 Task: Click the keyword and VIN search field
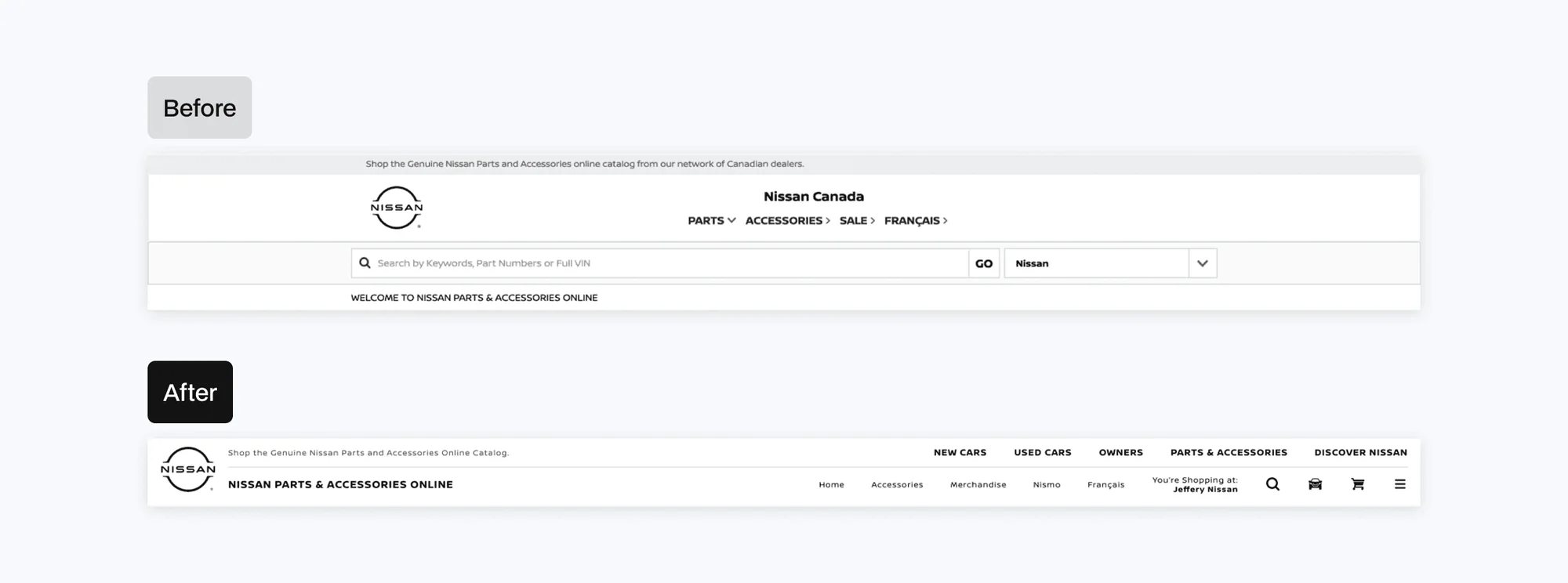point(660,263)
